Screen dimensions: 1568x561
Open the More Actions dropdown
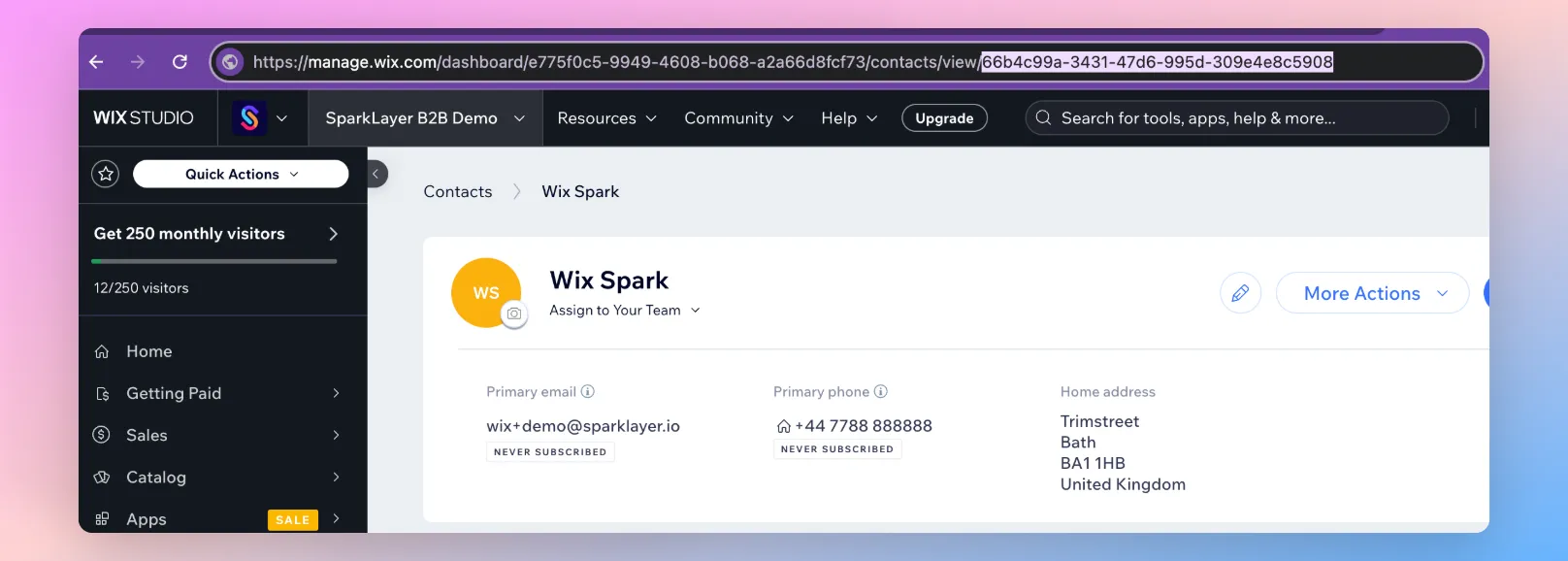(x=1372, y=293)
